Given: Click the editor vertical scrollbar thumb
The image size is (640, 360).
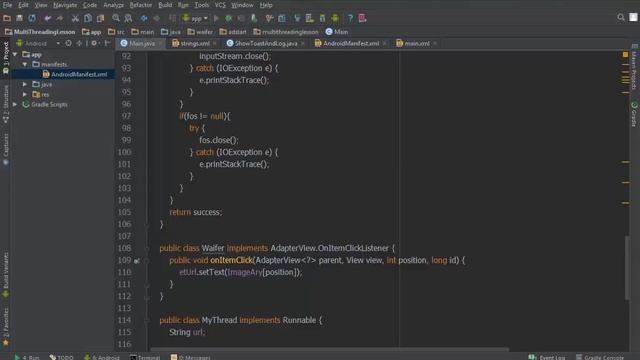Looking at the screenshot, I should click(627, 267).
